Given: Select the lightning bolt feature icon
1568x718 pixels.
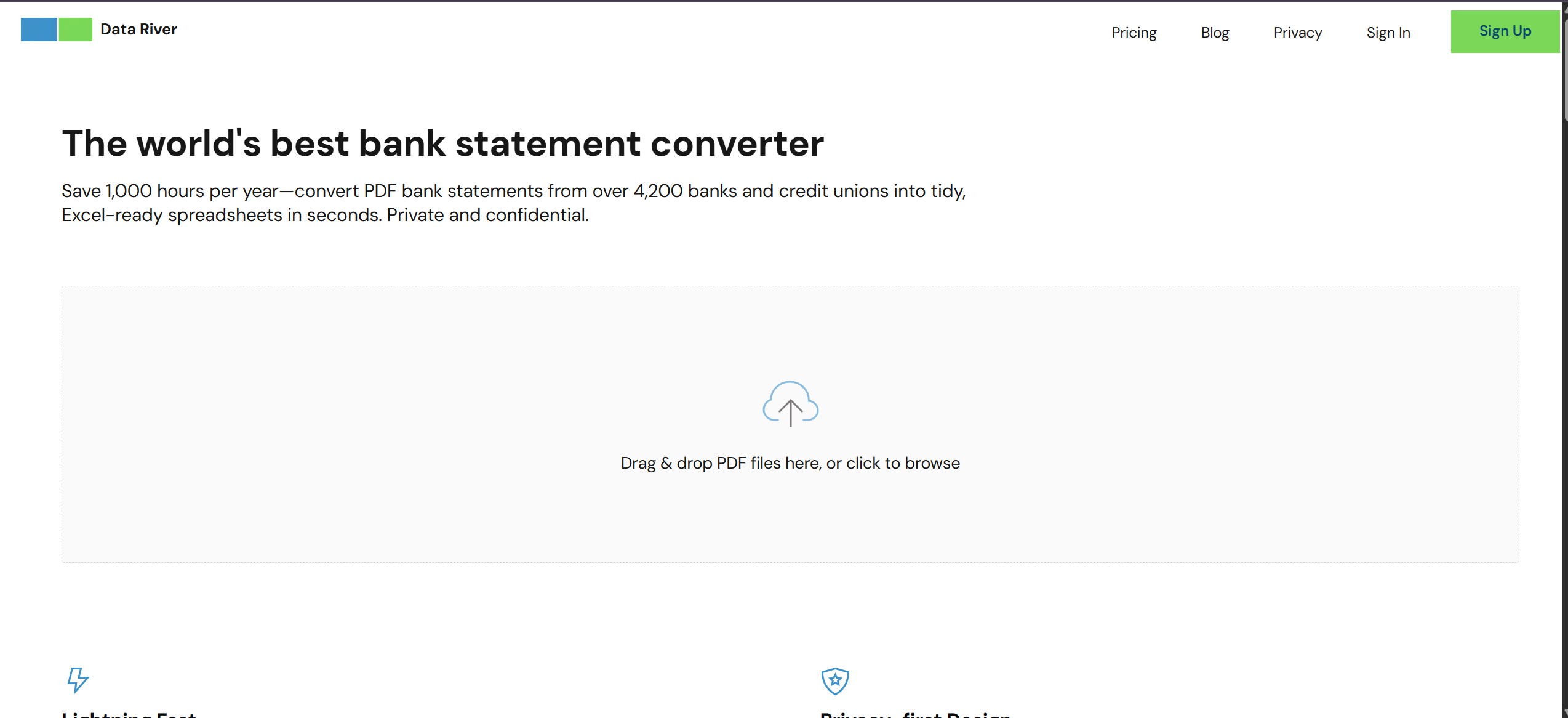Looking at the screenshot, I should click(x=78, y=681).
